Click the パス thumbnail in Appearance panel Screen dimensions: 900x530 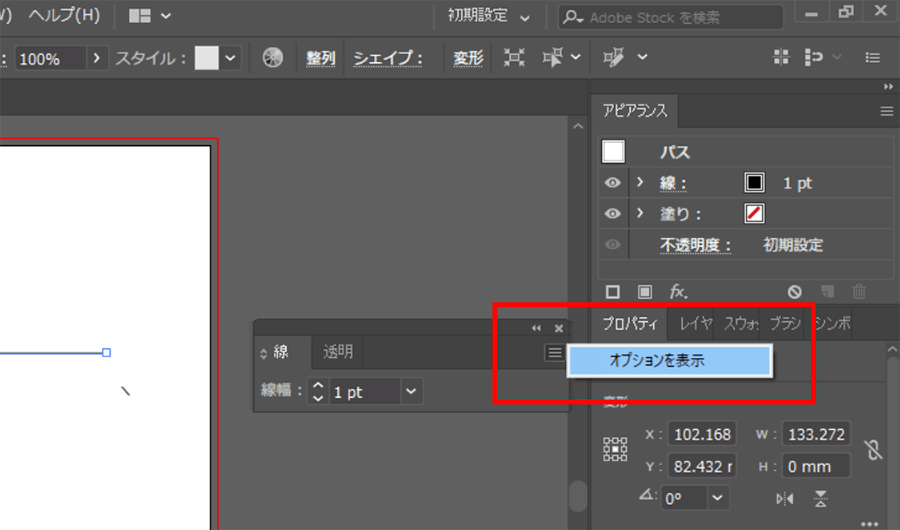[x=614, y=152]
